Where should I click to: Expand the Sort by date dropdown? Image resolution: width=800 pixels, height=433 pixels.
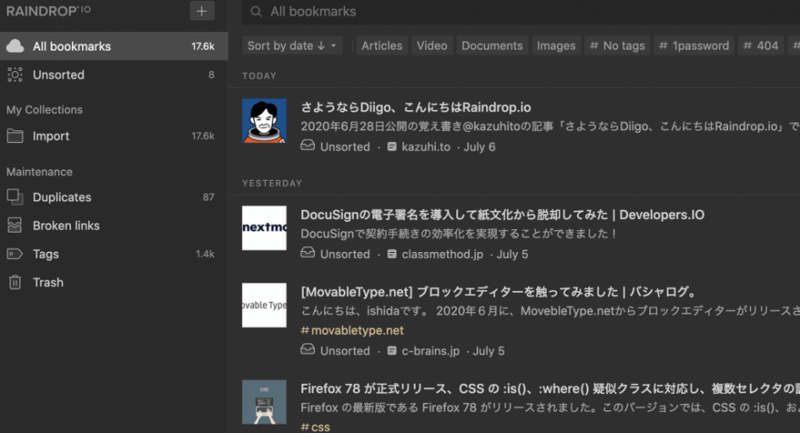(293, 46)
